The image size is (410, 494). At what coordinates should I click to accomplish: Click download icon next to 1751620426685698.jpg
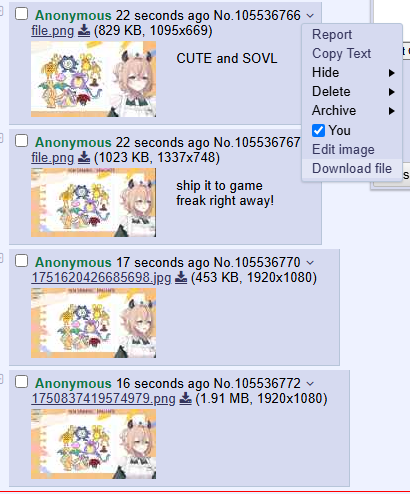coord(181,278)
